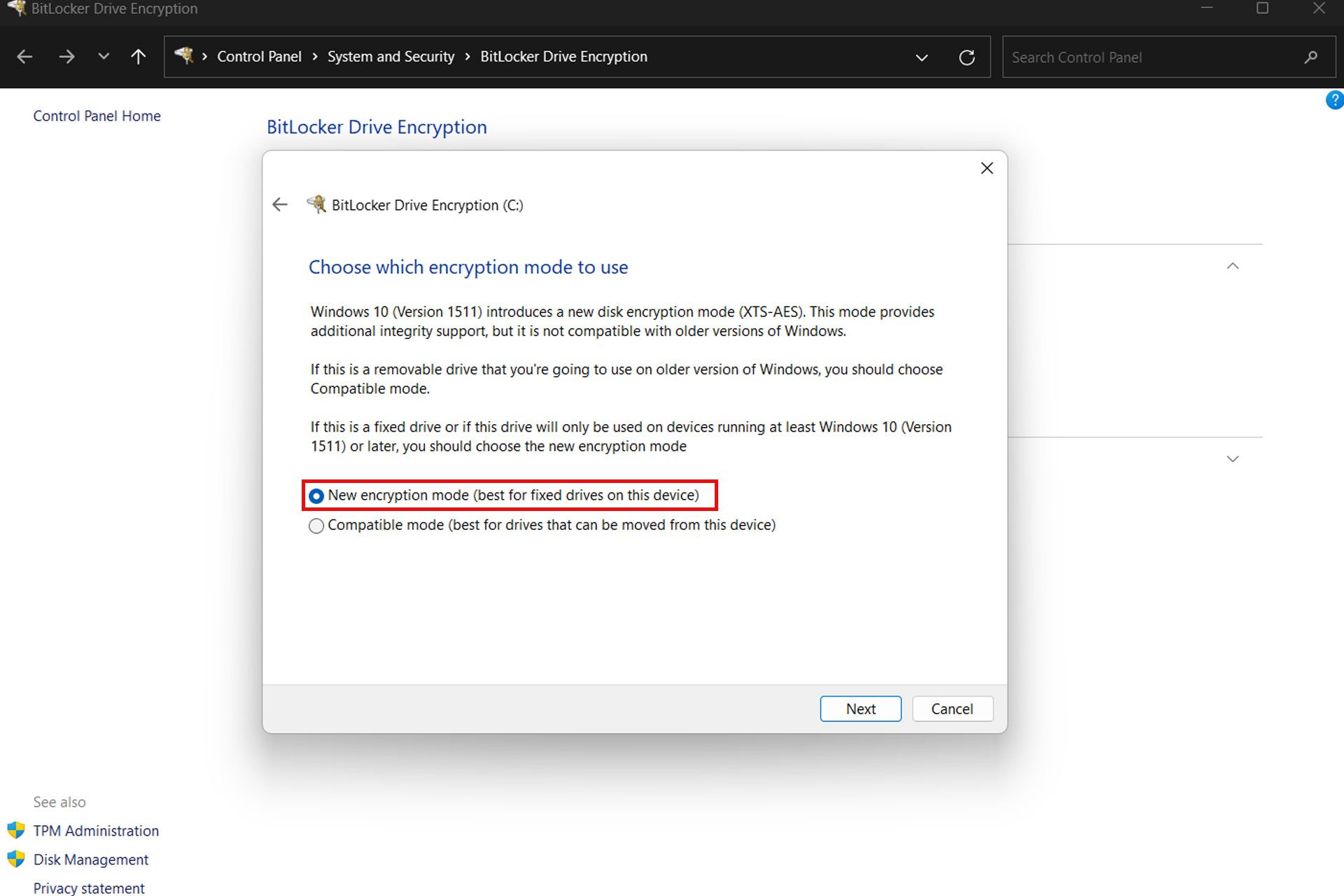This screenshot has height=896, width=1344.
Task: Expand the address bar history dropdown
Action: coord(922,57)
